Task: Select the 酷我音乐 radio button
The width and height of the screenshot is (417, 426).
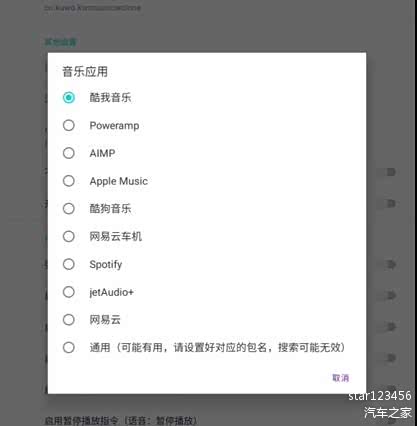Action: (x=69, y=98)
